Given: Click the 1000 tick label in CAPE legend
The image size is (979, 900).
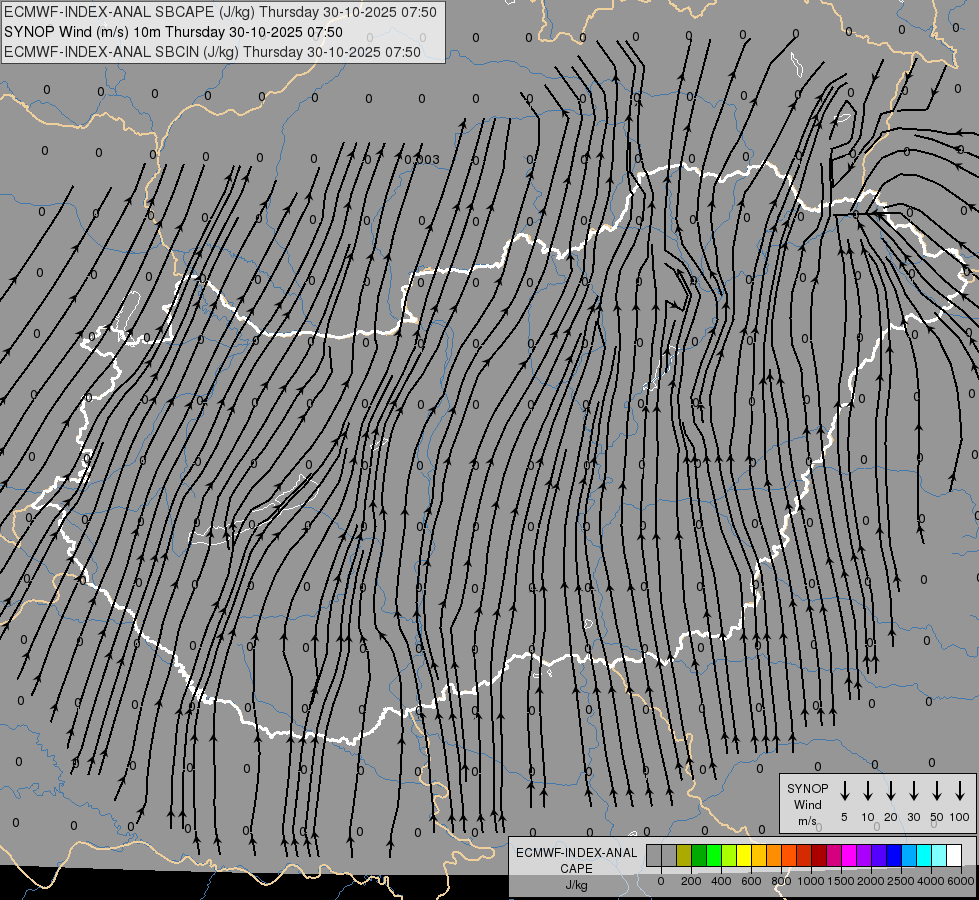Looking at the screenshot, I should (812, 881).
